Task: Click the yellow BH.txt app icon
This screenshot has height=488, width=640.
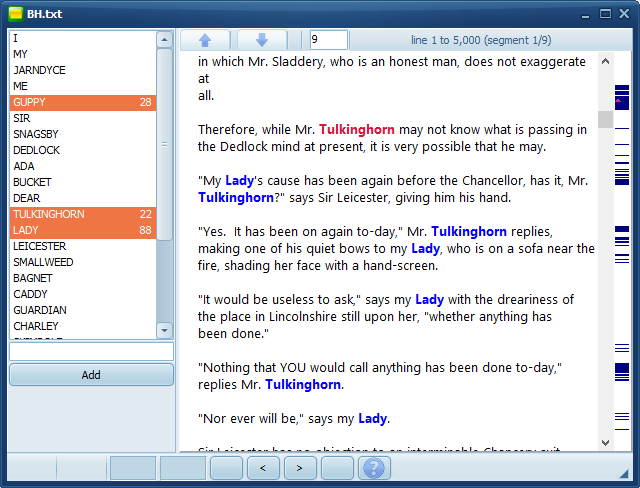Action: (x=16, y=13)
